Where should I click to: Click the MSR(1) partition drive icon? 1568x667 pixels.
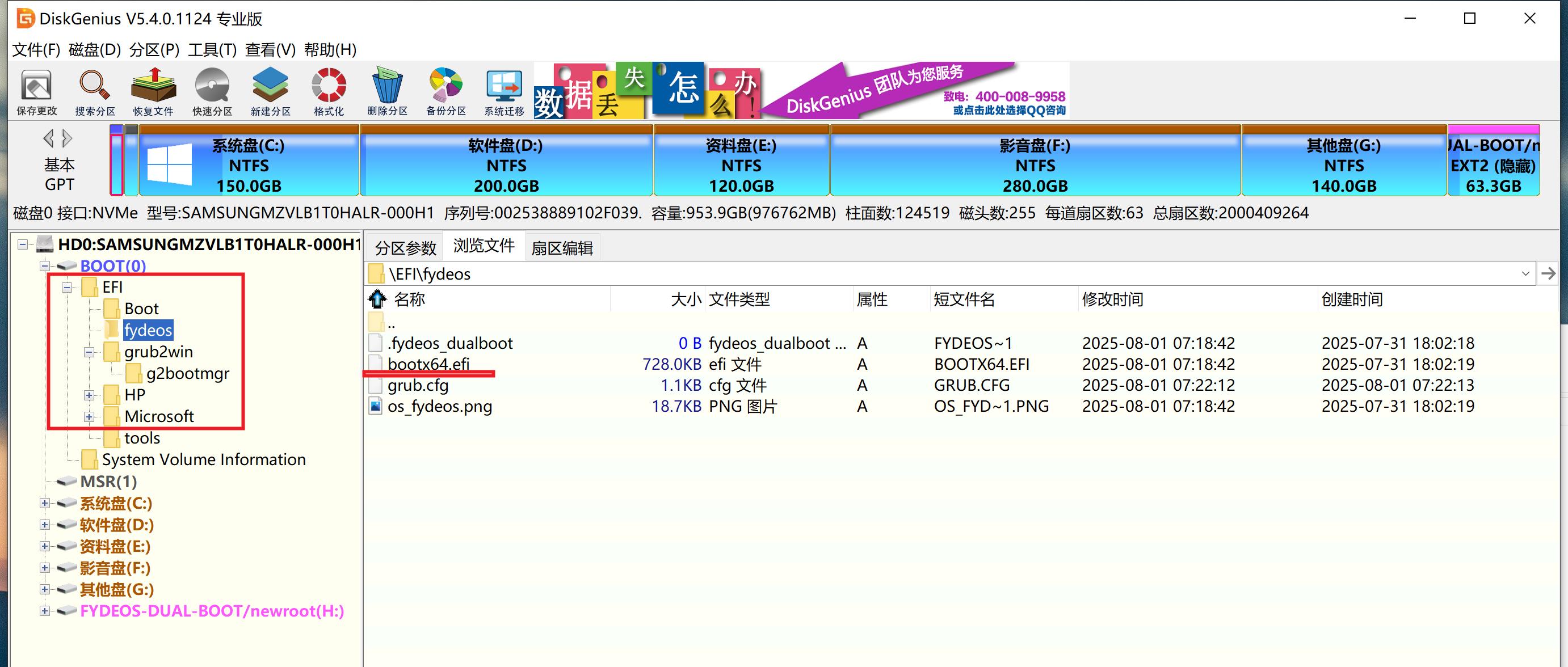coord(66,482)
